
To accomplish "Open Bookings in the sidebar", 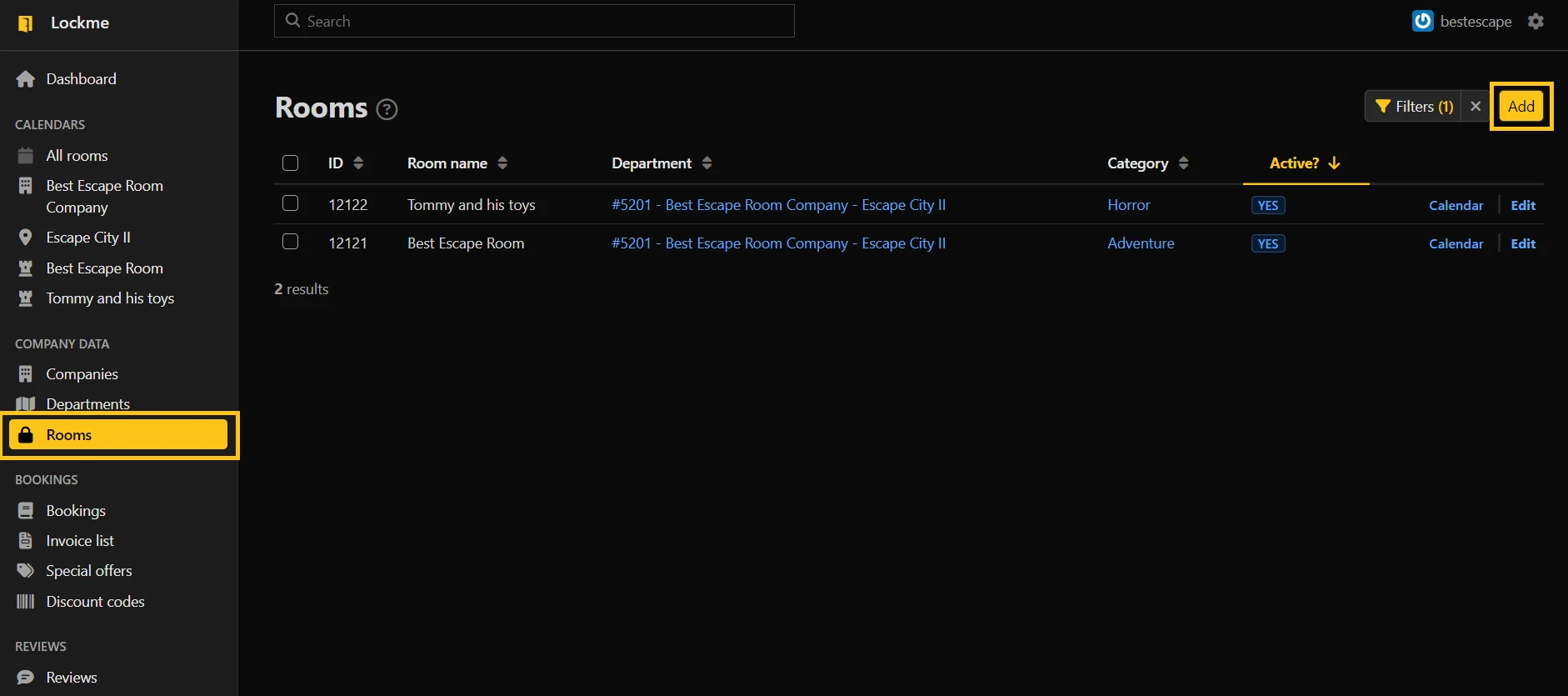I will point(76,511).
